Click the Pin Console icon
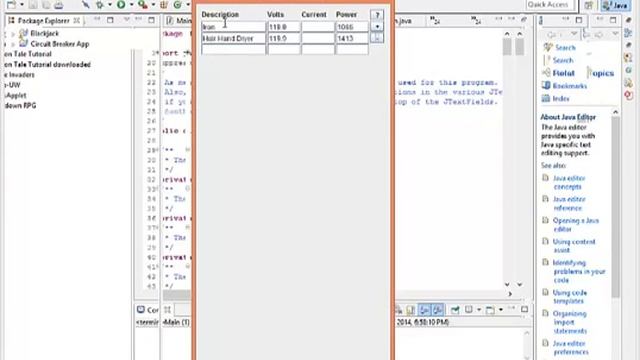Screen dimensions: 640x360 (455, 310)
